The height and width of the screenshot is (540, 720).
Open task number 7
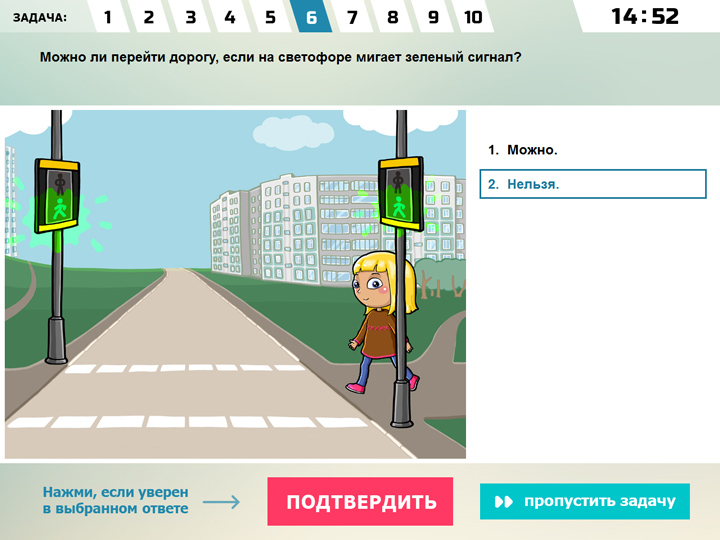tap(352, 17)
